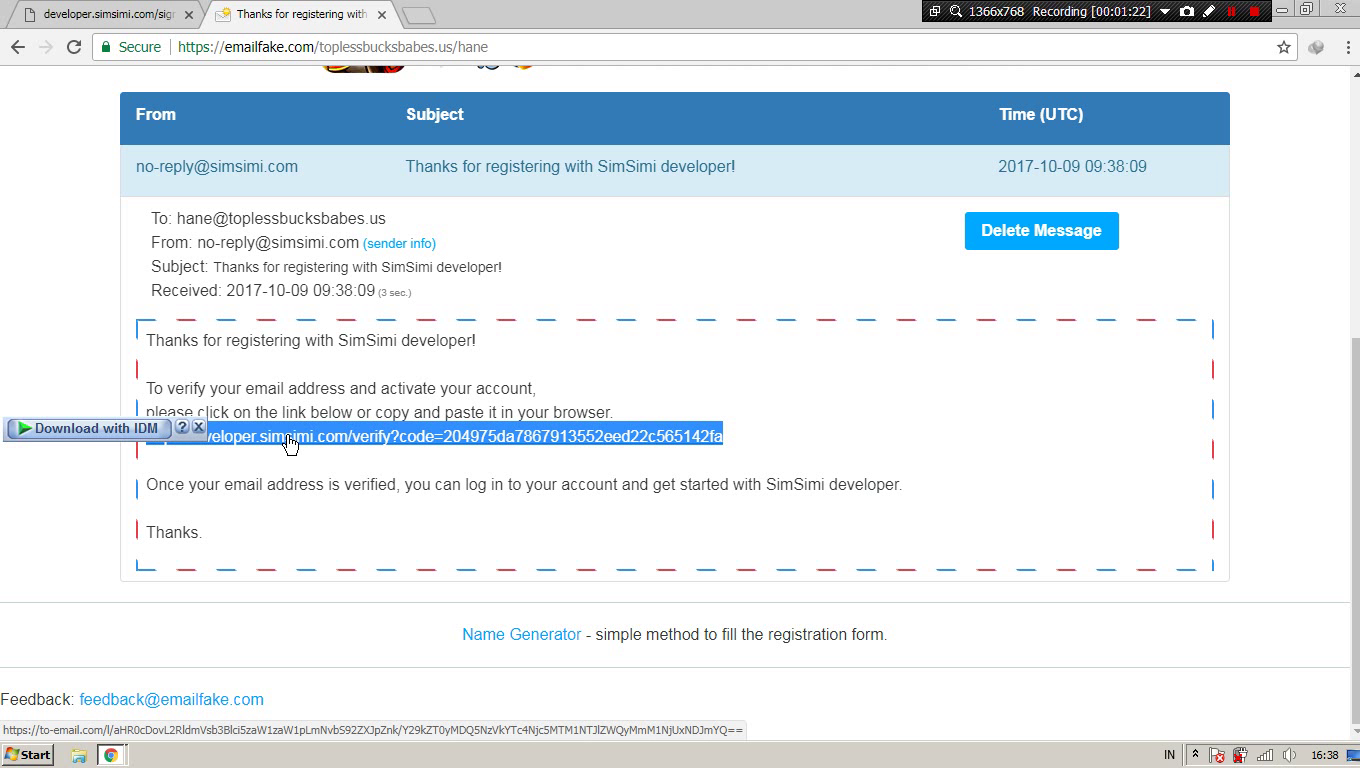Open the 'Thanks for registering with SimSimi developer!' subject row

coord(570,167)
